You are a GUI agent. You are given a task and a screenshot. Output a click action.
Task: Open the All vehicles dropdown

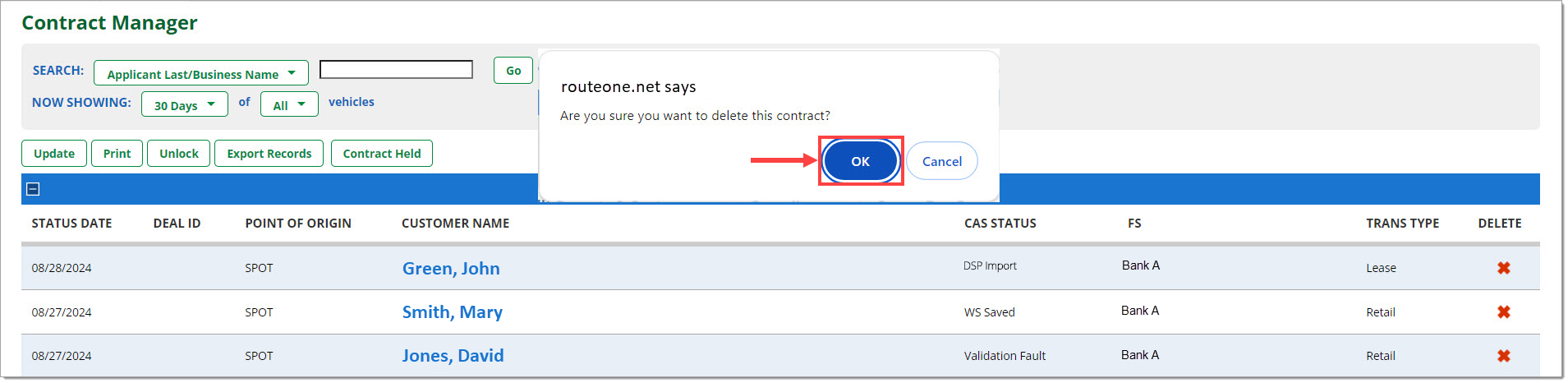289,104
